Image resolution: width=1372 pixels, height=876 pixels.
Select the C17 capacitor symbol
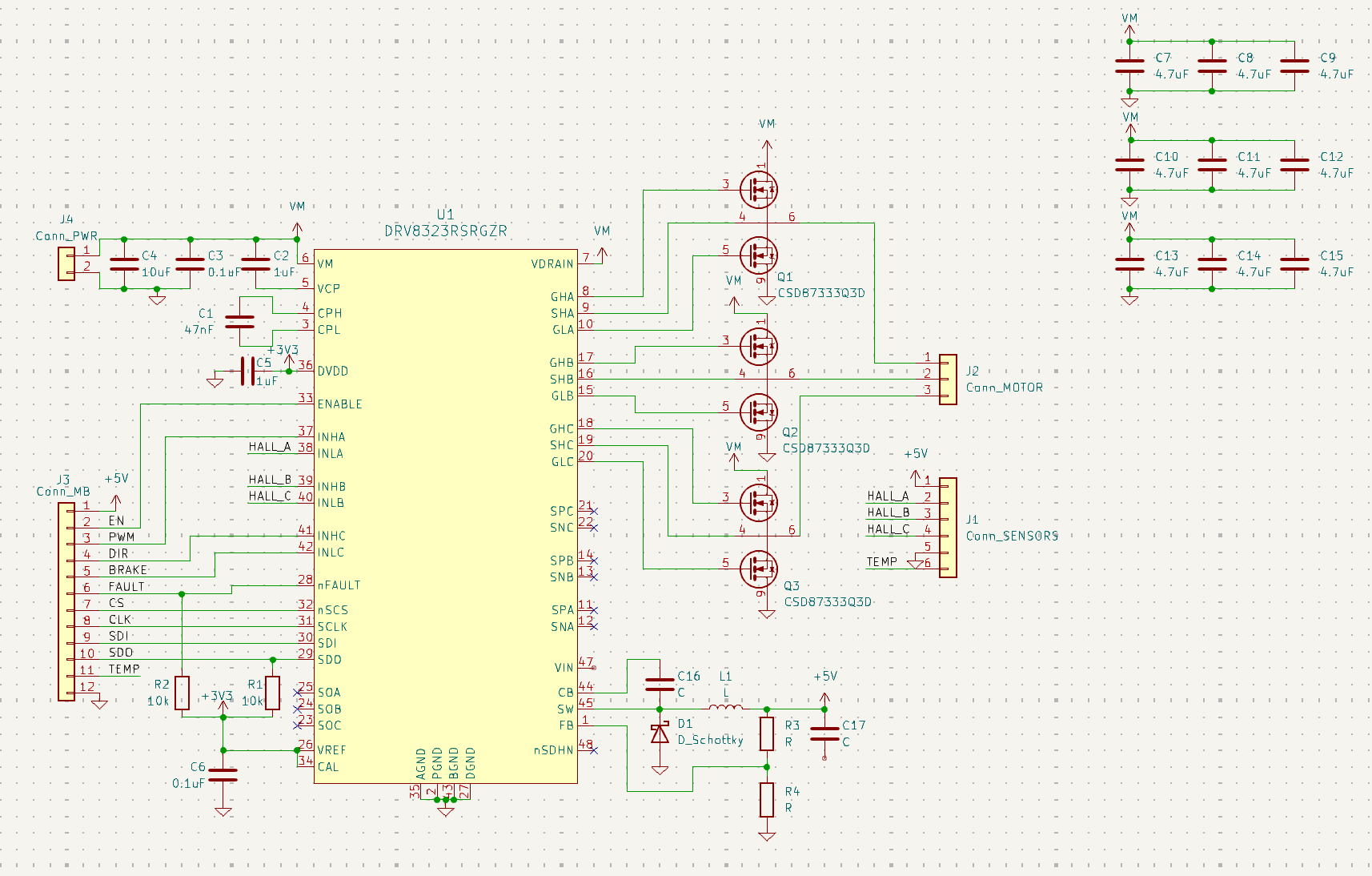[x=824, y=733]
